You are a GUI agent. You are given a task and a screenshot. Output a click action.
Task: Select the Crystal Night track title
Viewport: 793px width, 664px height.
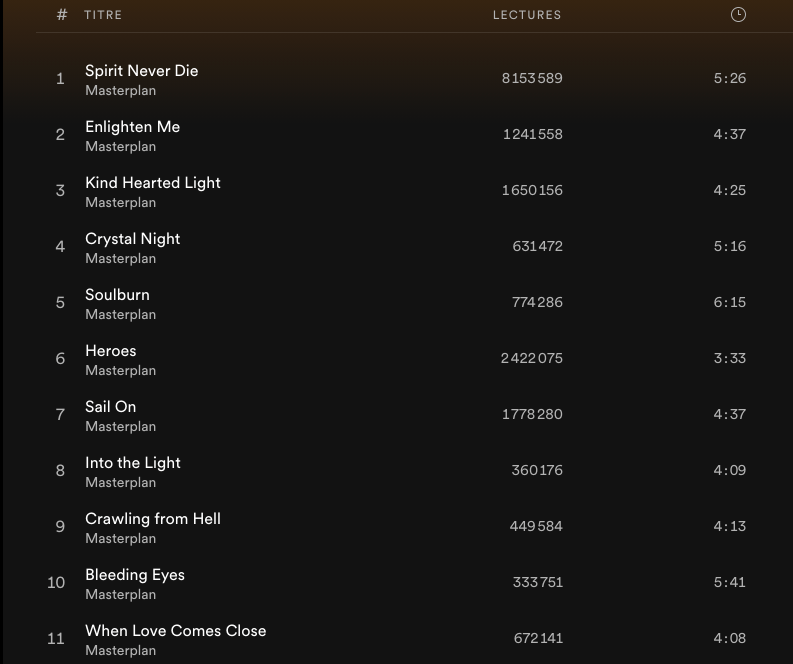click(132, 239)
